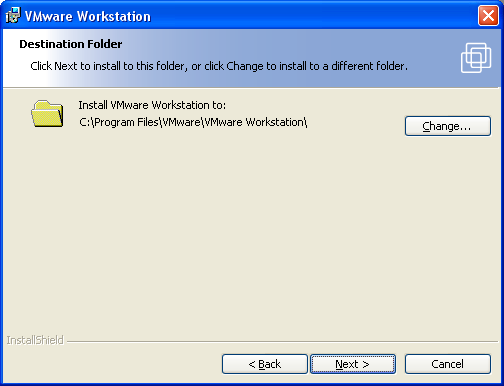504x386 pixels.
Task: Click the VMware overlapping squares logo
Action: click(476, 58)
